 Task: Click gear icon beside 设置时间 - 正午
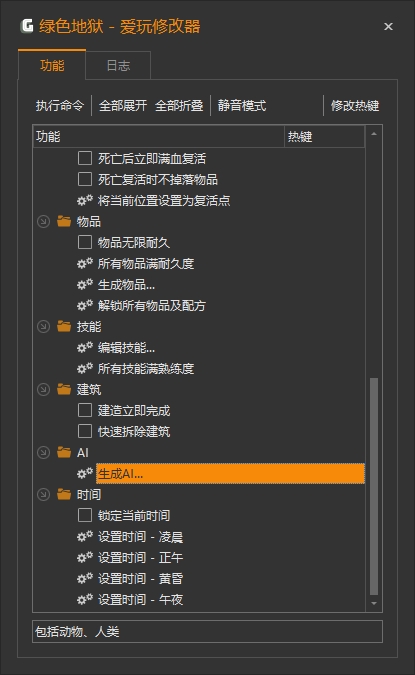85,557
